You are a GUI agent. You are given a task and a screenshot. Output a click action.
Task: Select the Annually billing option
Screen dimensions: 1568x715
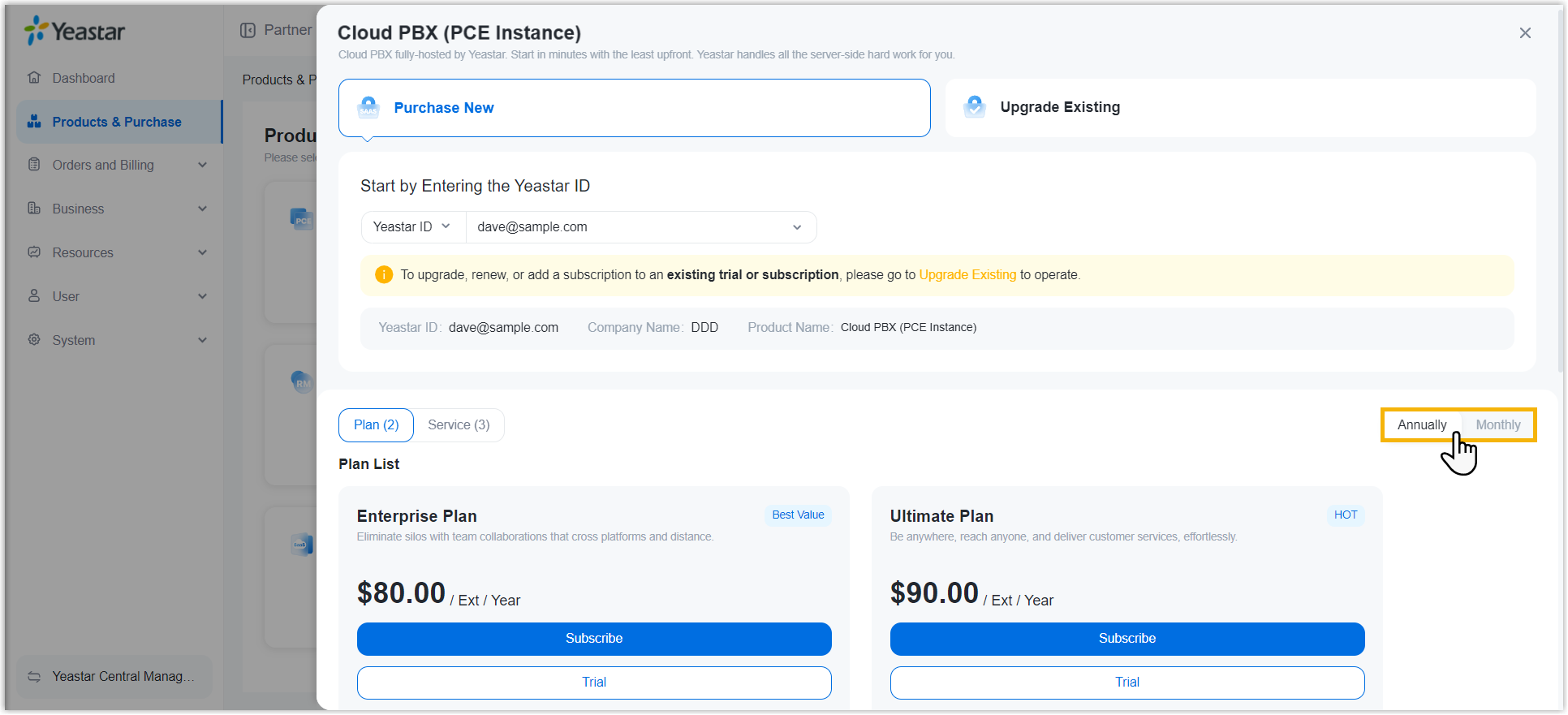tap(1421, 425)
